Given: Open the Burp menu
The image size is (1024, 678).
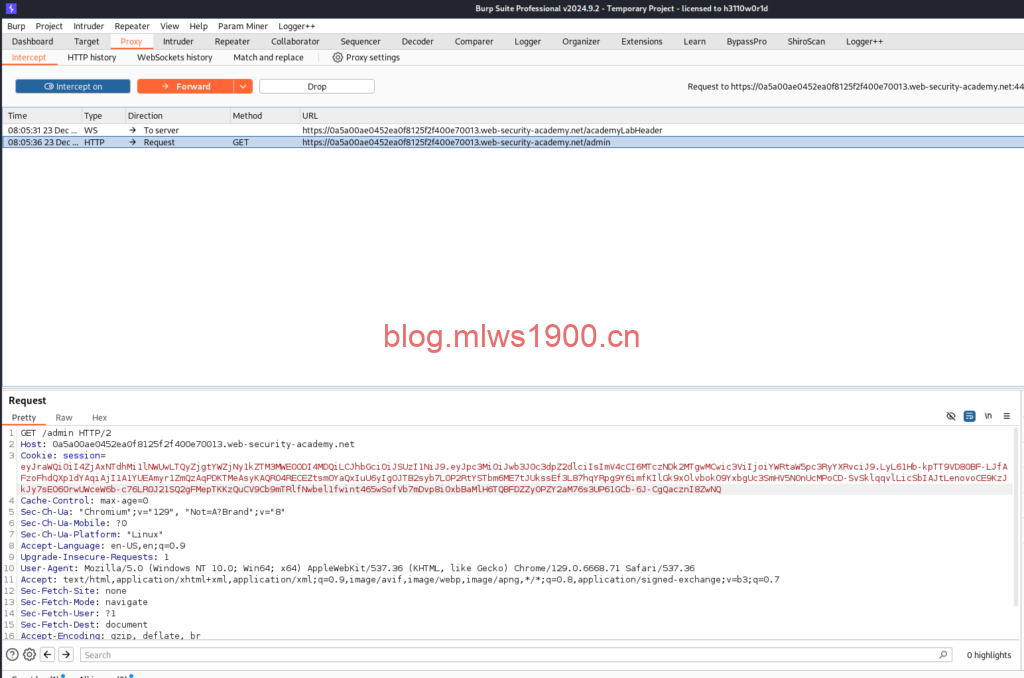Looking at the screenshot, I should [16, 26].
